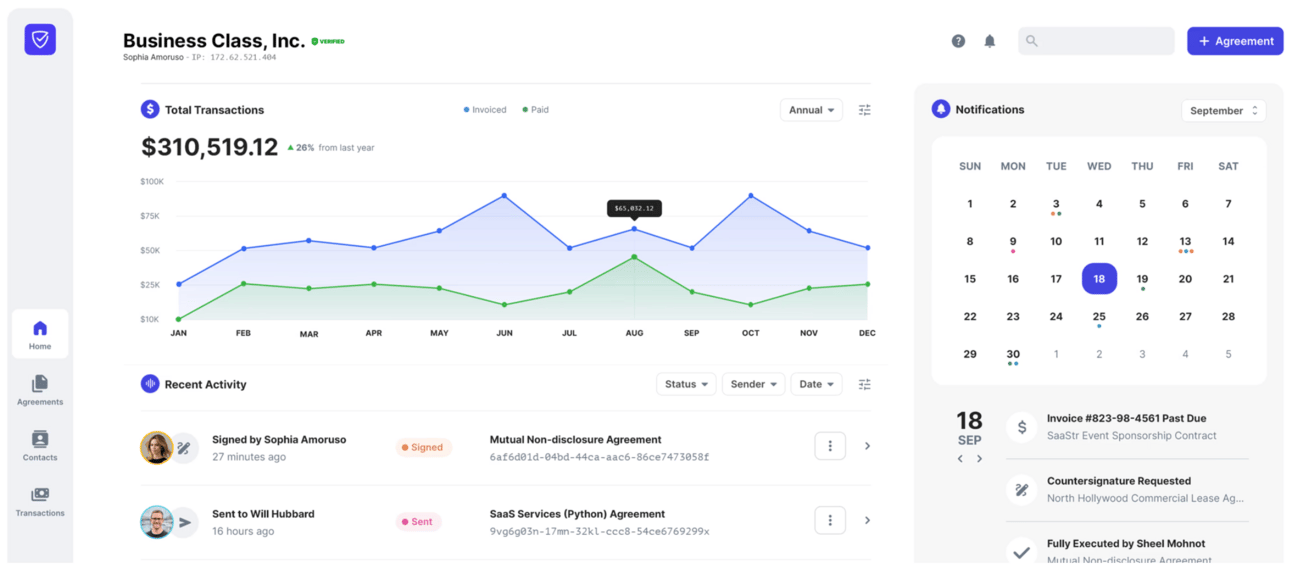Open the notifications bell in the header
The height and width of the screenshot is (564, 1292).
[990, 41]
